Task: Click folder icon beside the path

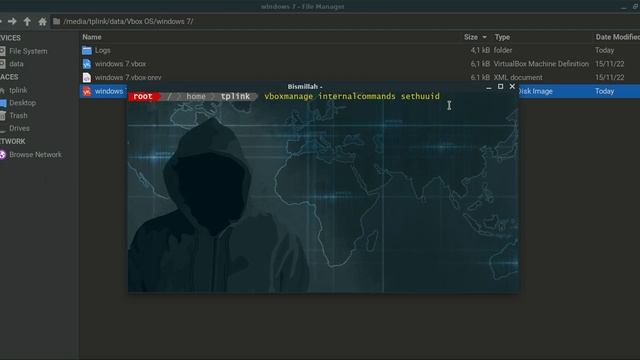Action: point(56,21)
